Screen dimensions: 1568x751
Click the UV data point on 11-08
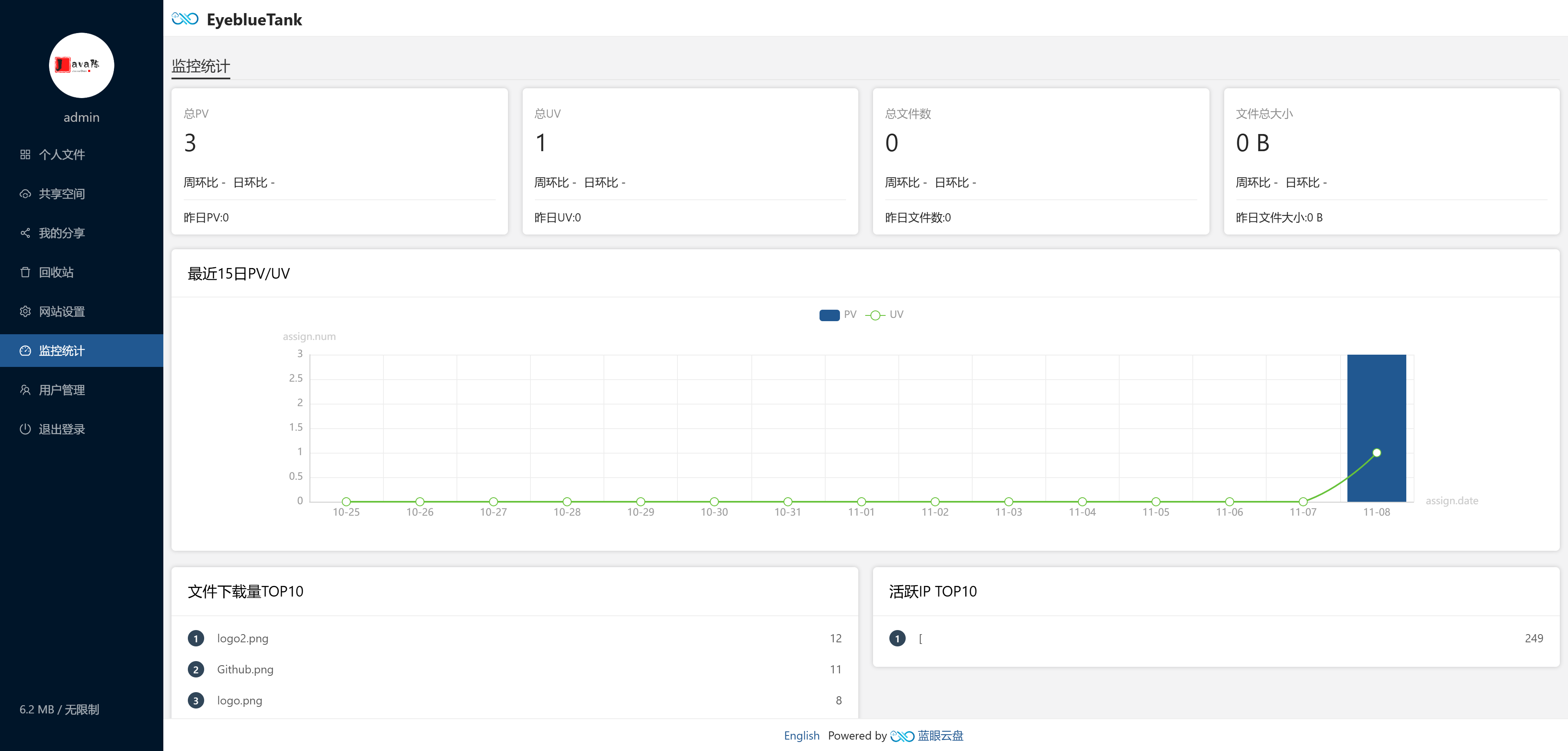pyautogui.click(x=1376, y=453)
